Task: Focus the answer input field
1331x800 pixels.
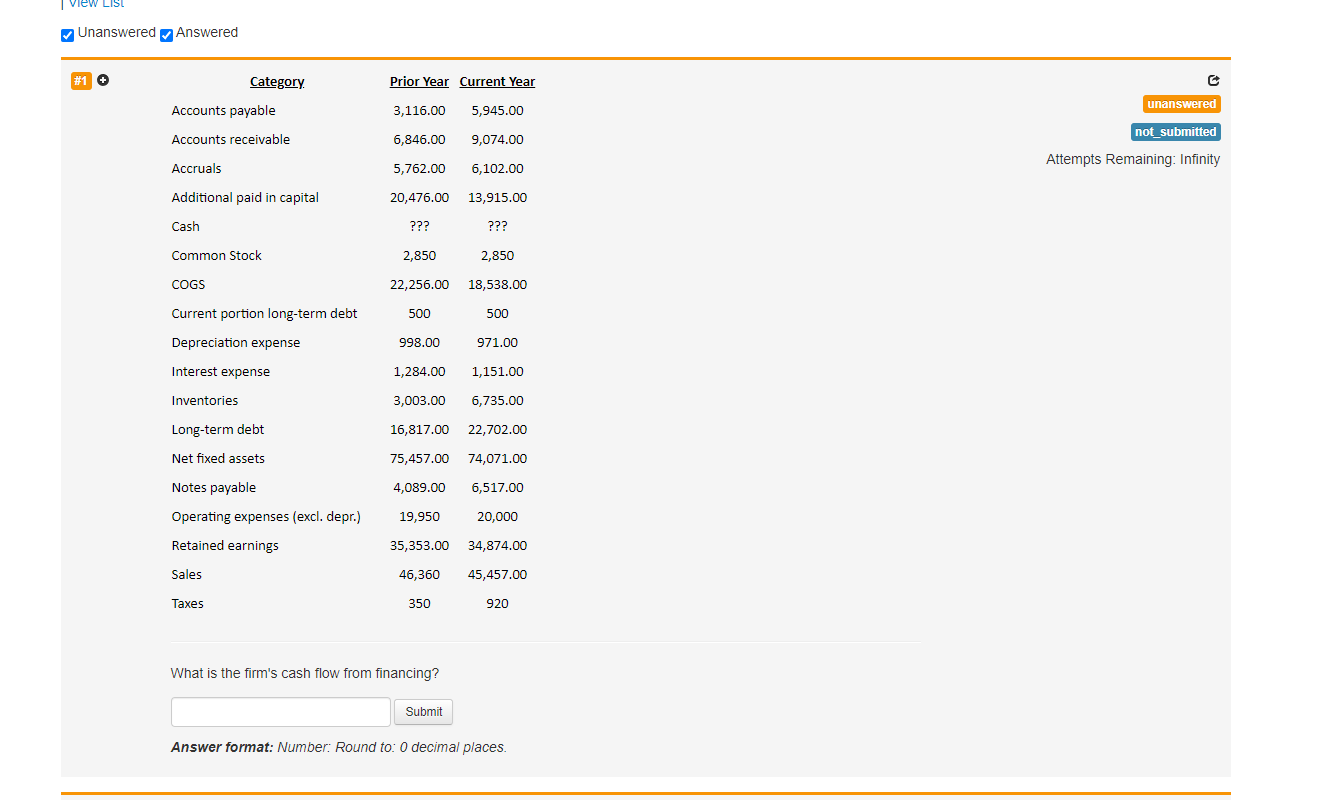Action: click(x=281, y=712)
